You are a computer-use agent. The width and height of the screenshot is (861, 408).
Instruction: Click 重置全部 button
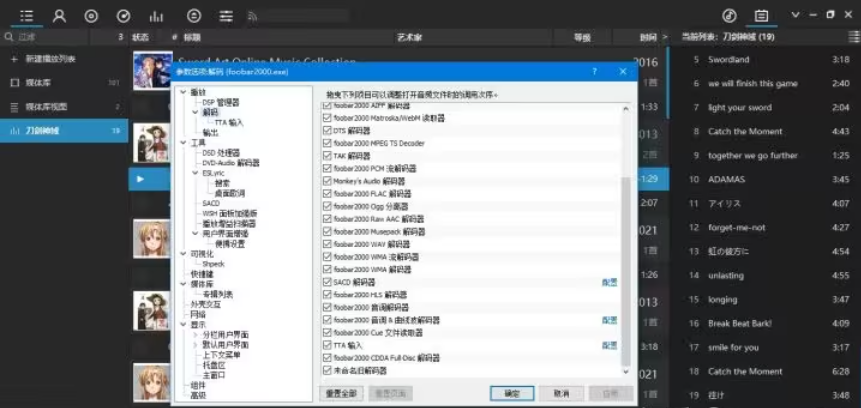(341, 393)
